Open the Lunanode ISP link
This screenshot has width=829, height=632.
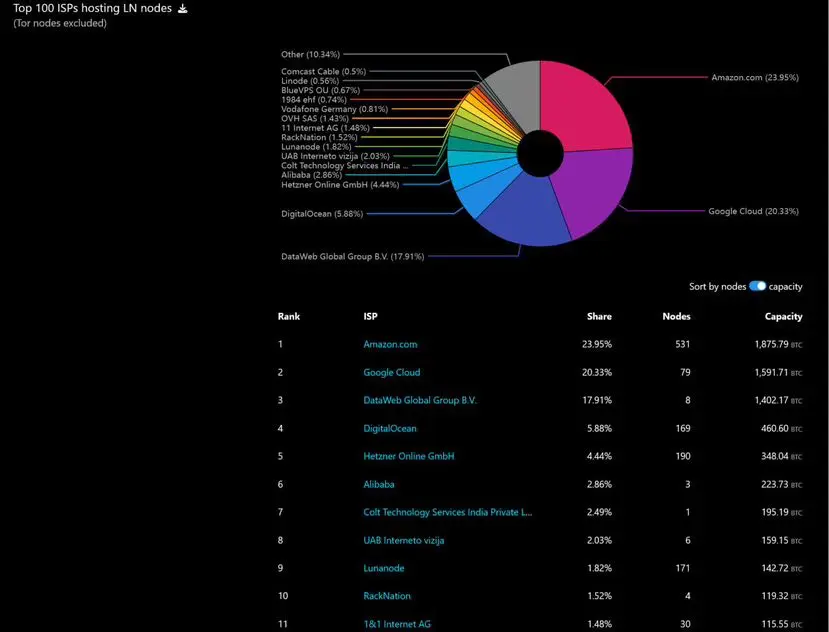click(x=384, y=568)
